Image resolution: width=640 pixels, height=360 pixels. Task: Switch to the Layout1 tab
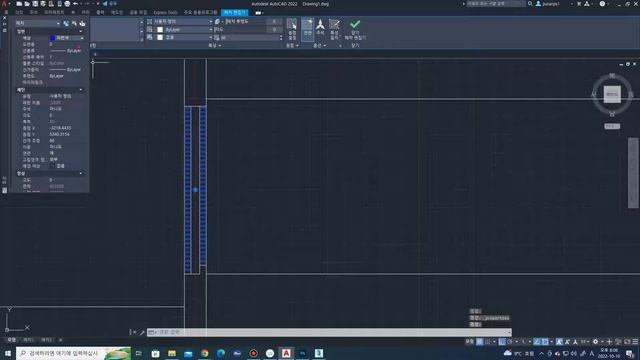[28, 340]
